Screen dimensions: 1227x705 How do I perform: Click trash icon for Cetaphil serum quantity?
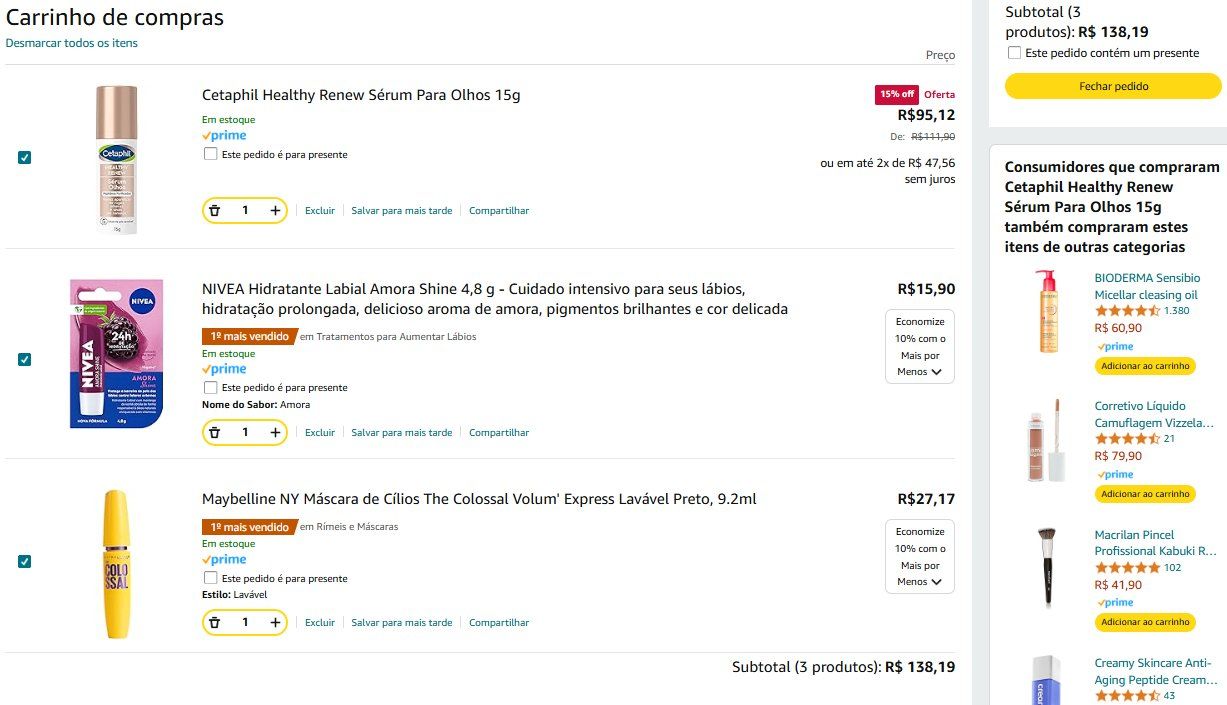(214, 210)
